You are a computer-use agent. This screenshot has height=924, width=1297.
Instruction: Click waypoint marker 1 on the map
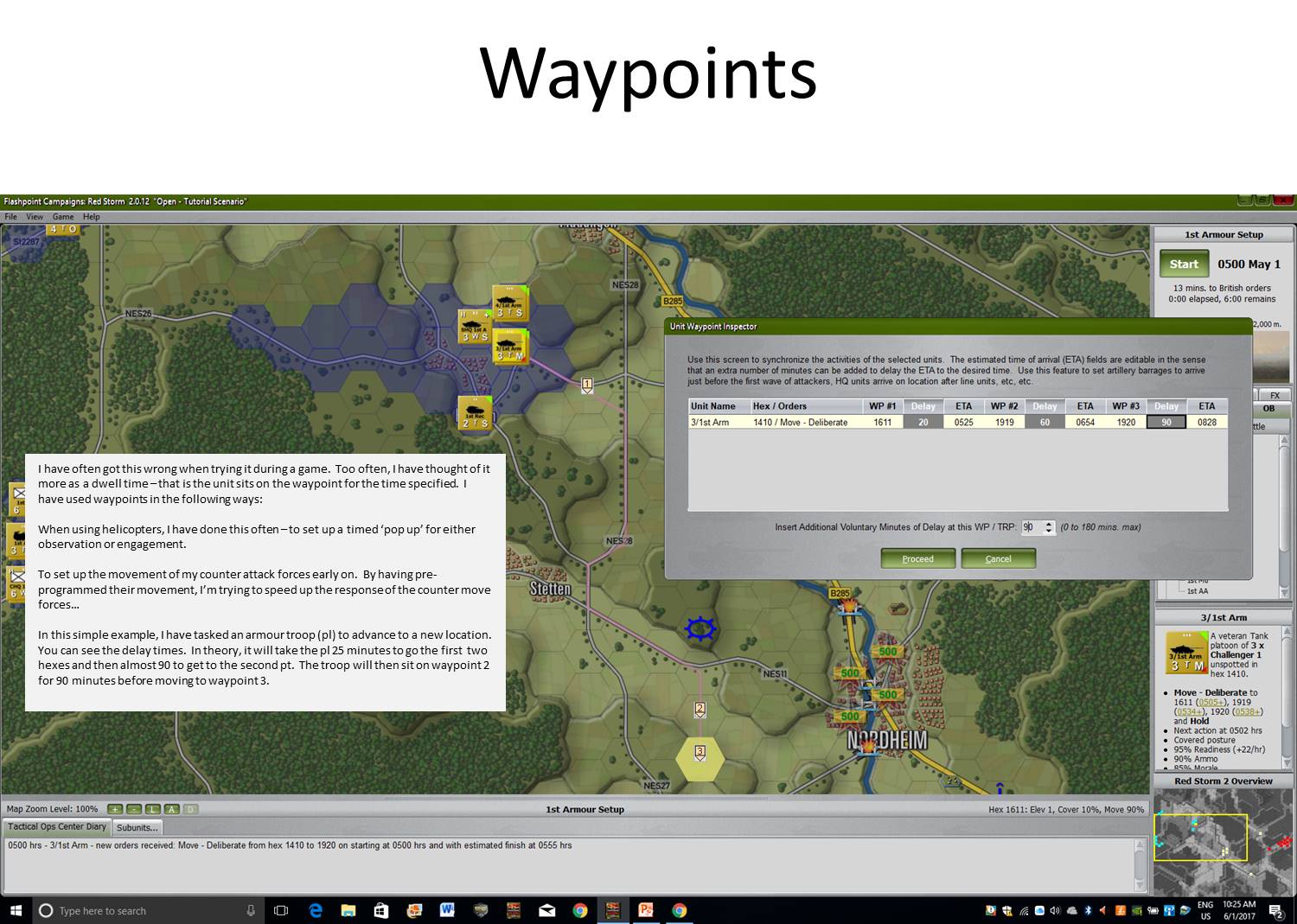pyautogui.click(x=588, y=385)
